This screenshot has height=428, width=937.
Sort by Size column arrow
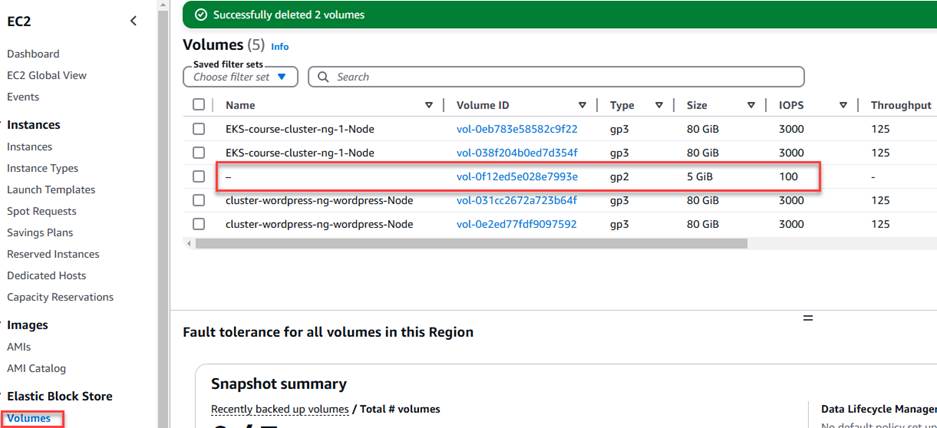(x=751, y=105)
